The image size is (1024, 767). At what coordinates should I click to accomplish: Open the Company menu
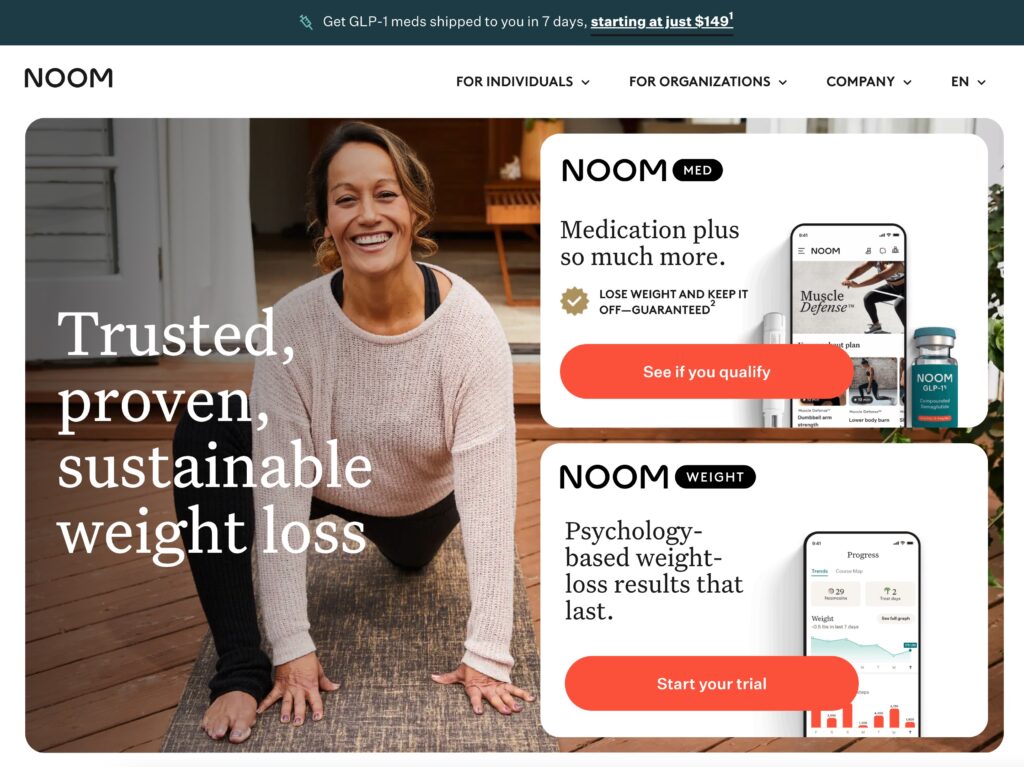[x=869, y=82]
